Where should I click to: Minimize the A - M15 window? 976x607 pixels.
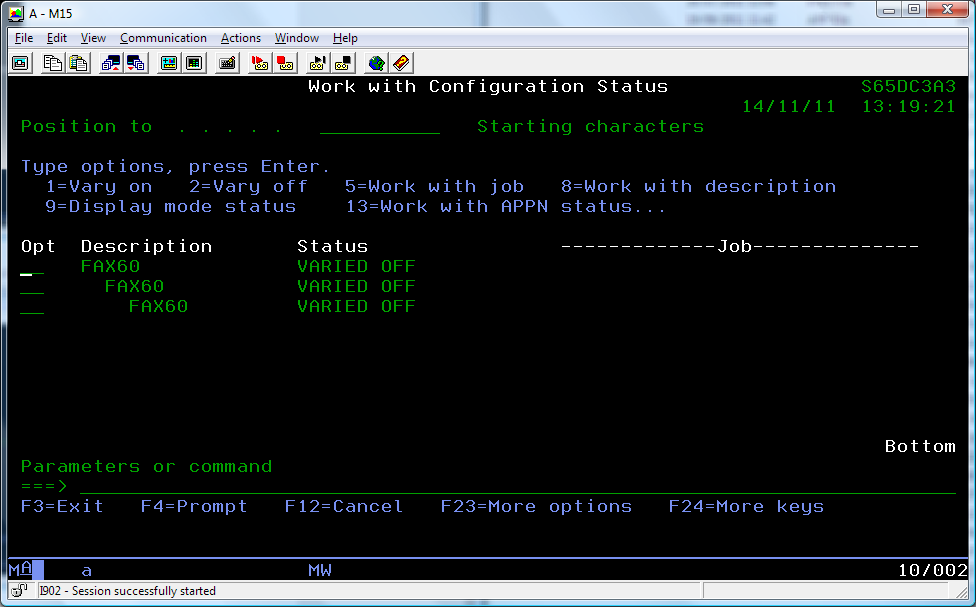tap(889, 10)
